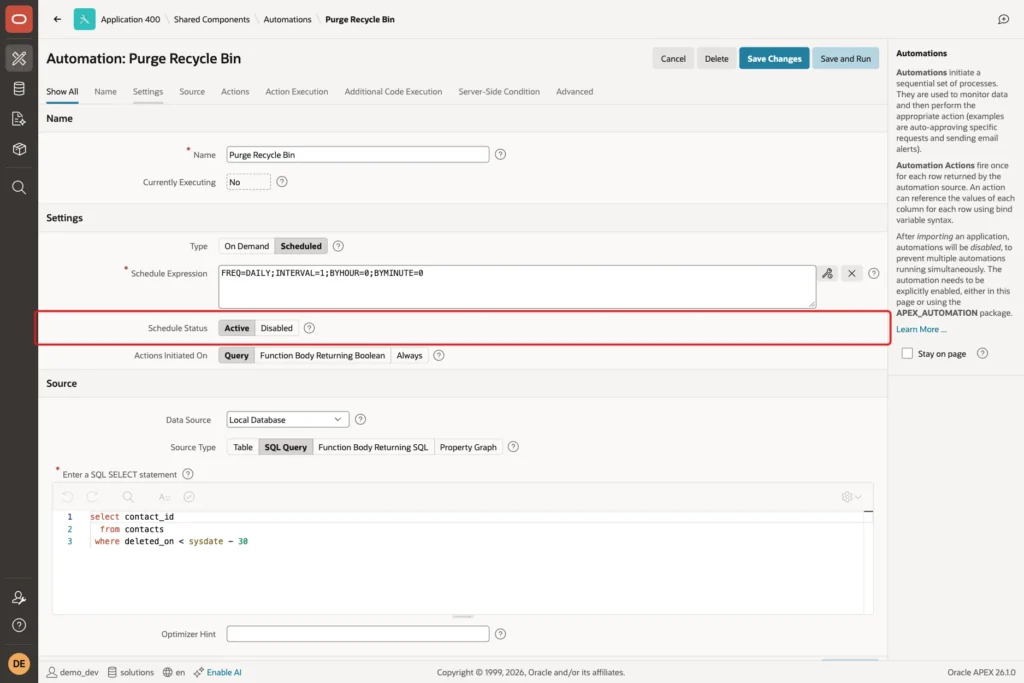Show help for Data Source

(360, 419)
